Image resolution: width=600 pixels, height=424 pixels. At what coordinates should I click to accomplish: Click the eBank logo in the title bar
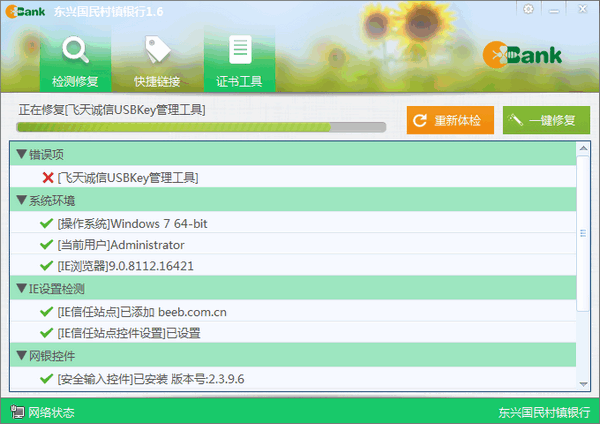pos(25,11)
